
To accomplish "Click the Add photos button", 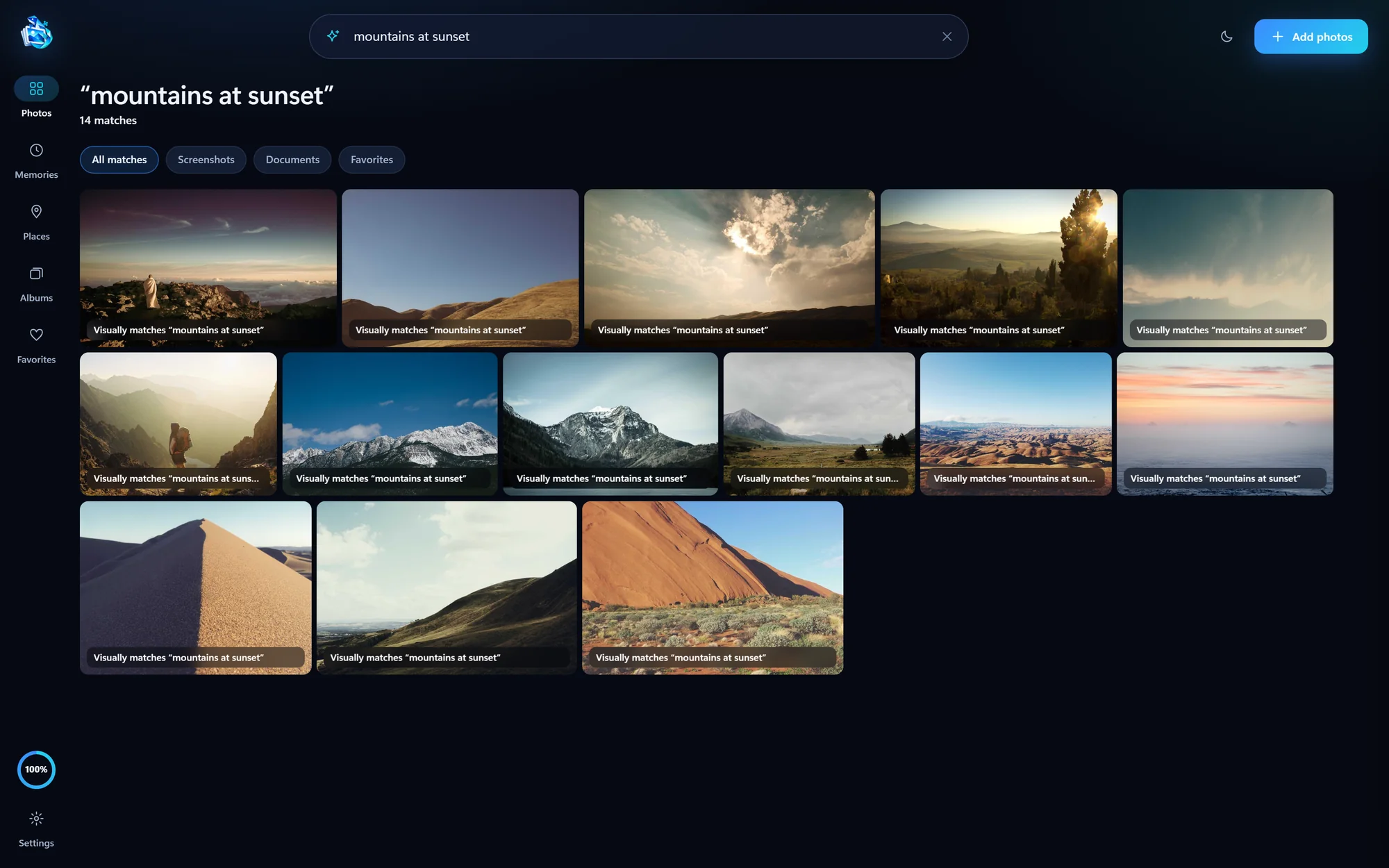I will (1311, 36).
